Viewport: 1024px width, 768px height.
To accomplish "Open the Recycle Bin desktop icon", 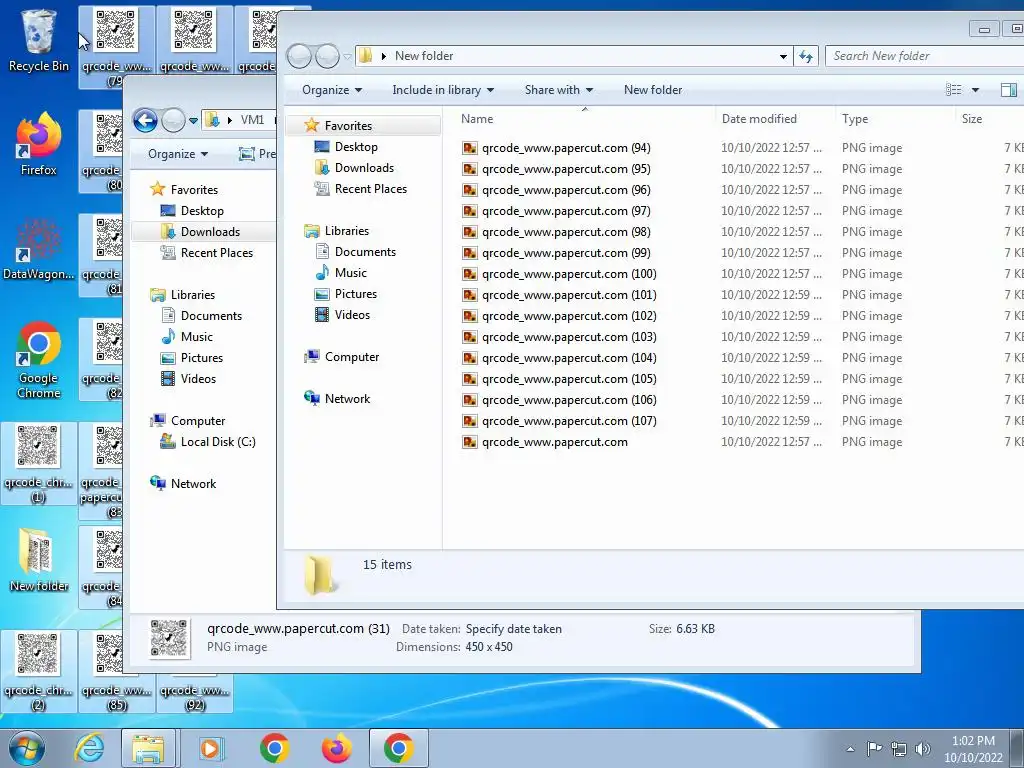I will coord(39,40).
